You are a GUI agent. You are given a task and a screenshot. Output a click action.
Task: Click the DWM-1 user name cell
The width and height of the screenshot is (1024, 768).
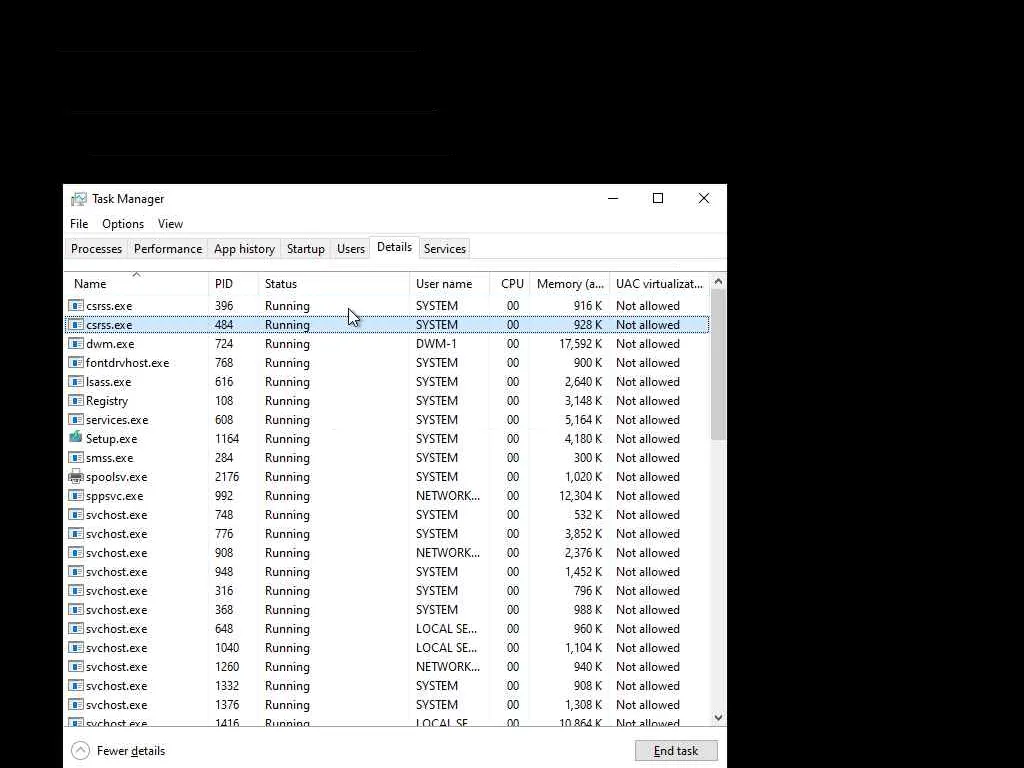point(436,344)
